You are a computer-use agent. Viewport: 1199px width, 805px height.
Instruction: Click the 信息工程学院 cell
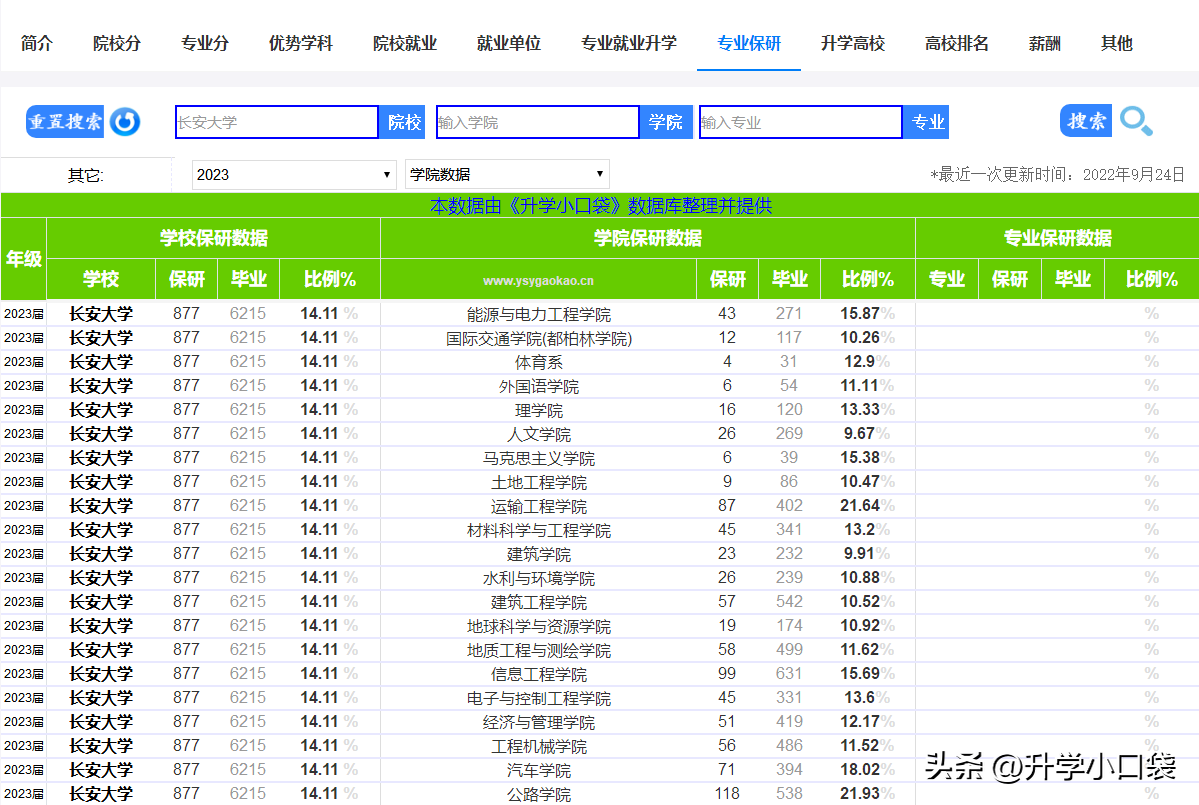point(538,674)
